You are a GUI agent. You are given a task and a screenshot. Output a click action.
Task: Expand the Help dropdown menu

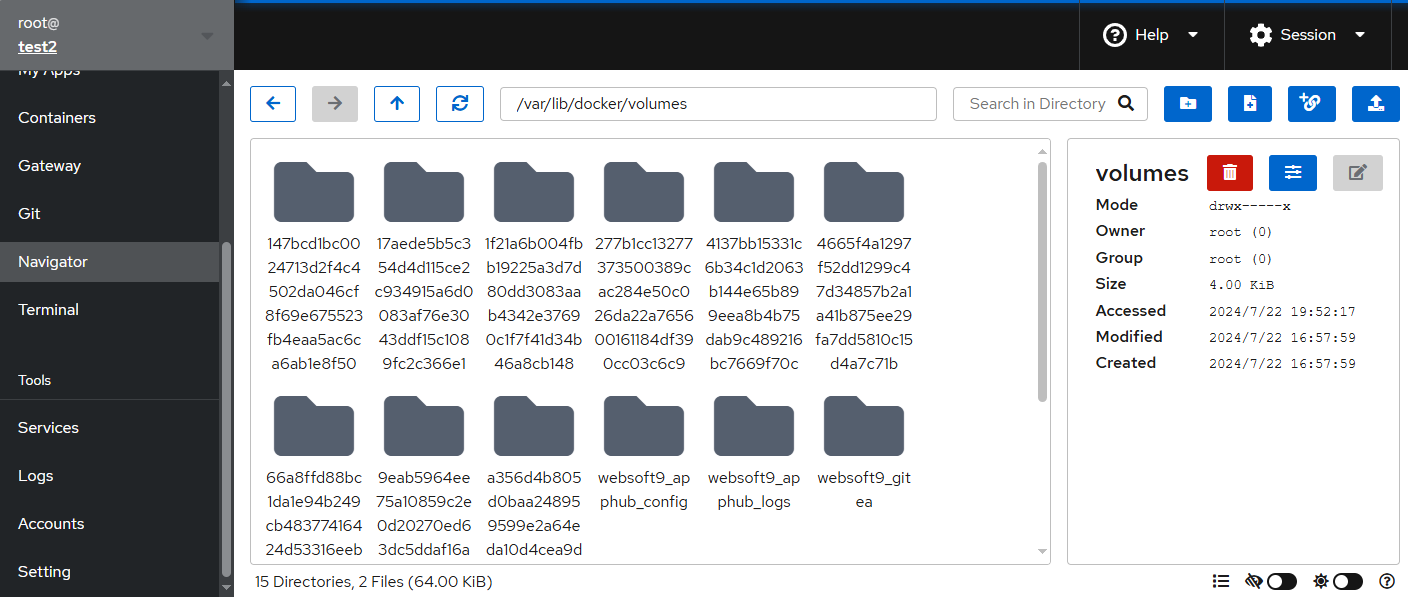click(1151, 35)
